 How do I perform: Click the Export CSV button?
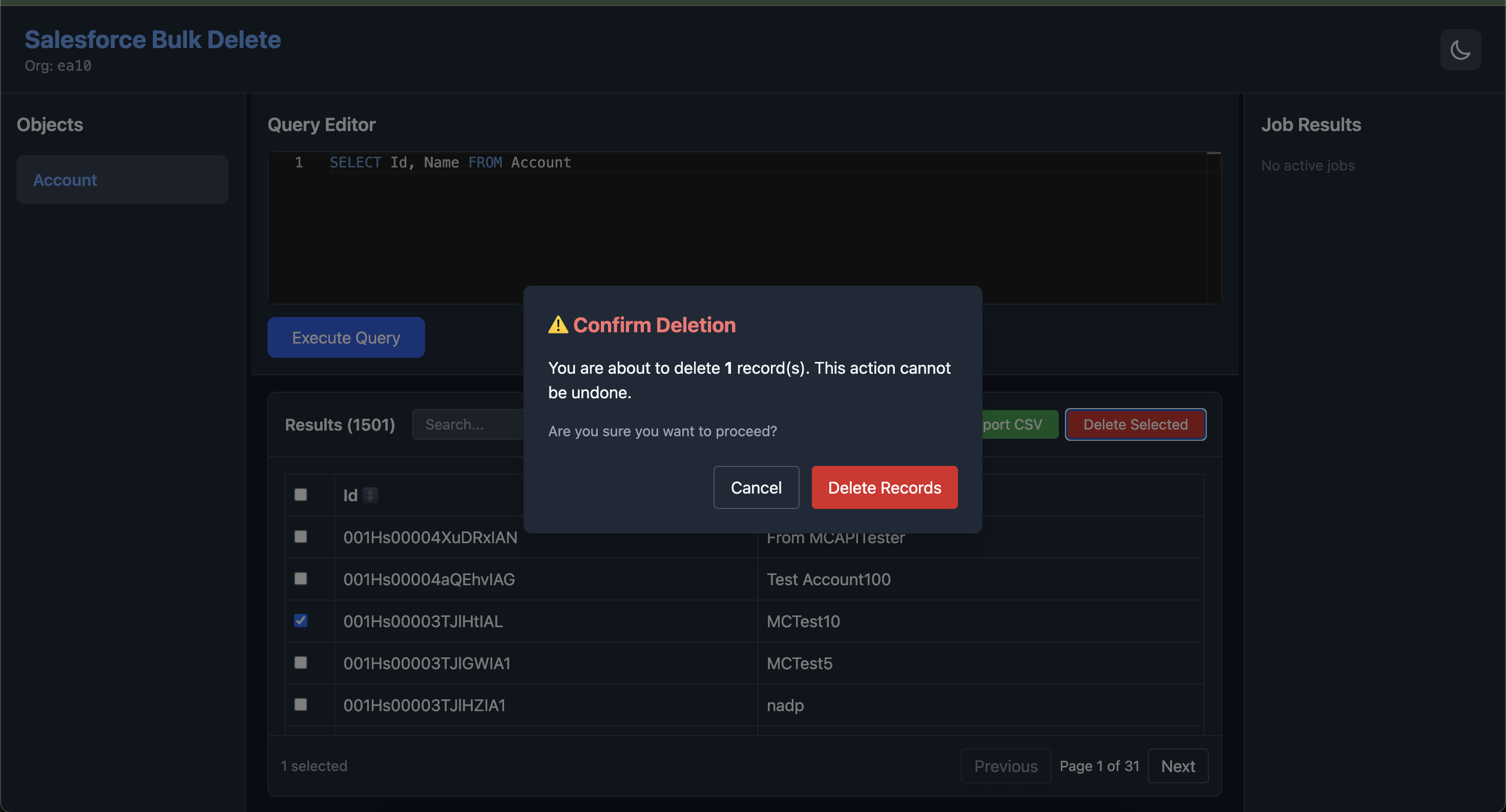click(x=1019, y=424)
